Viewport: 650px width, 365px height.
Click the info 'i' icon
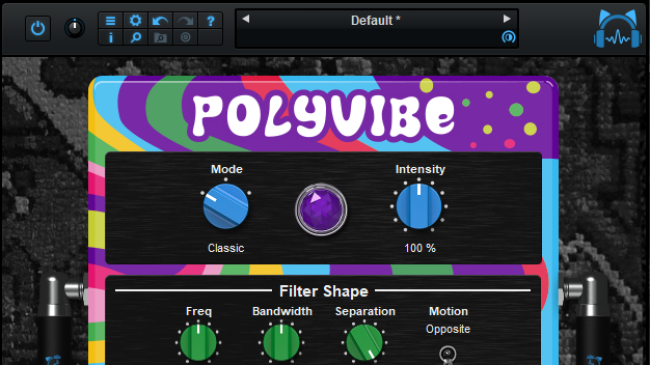(110, 37)
